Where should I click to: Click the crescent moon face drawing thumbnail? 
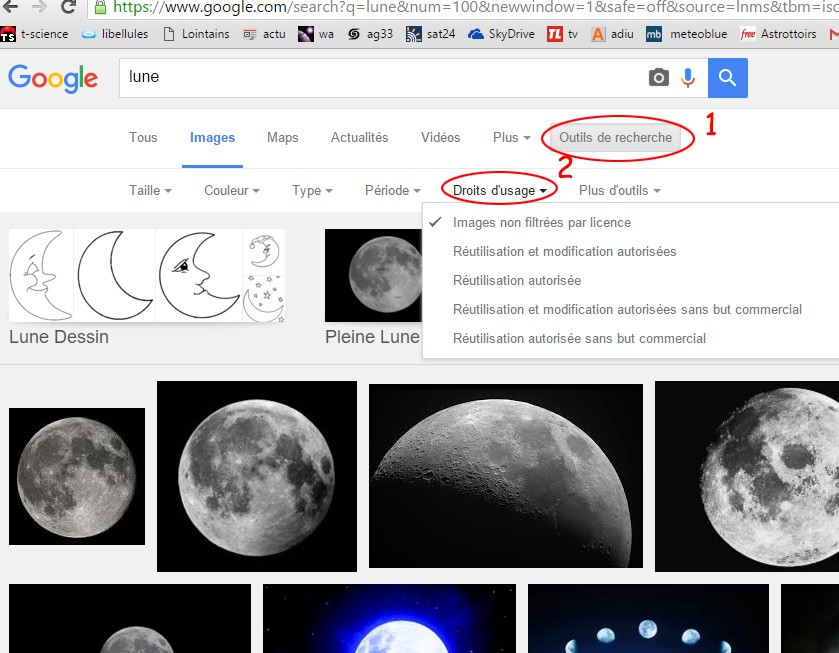tap(199, 275)
